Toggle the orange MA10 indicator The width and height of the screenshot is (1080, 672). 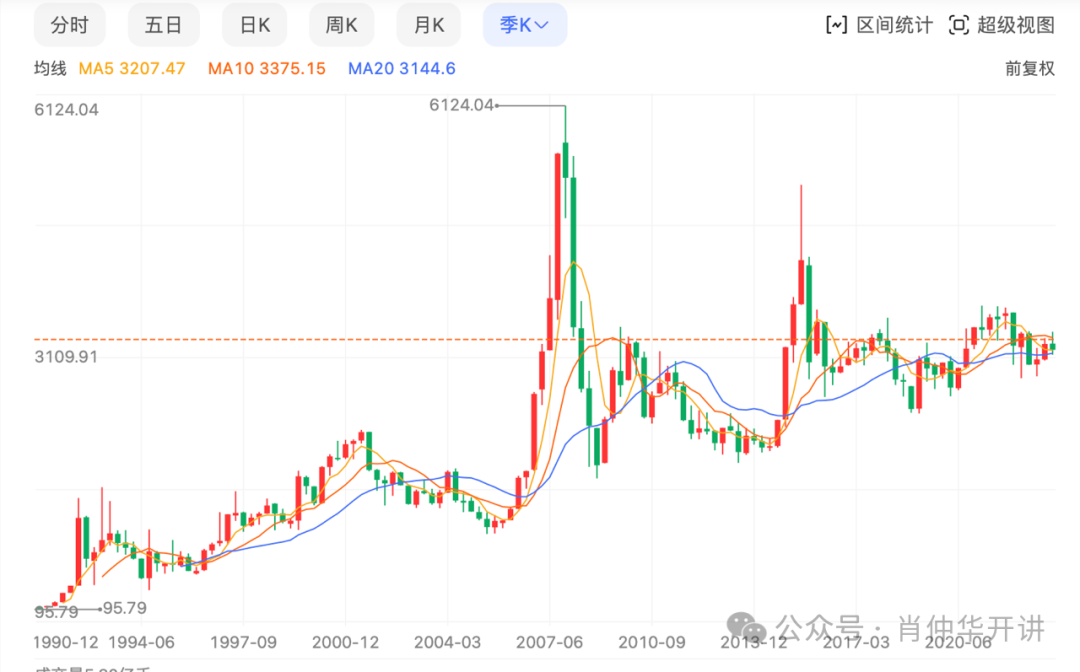[x=266, y=69]
